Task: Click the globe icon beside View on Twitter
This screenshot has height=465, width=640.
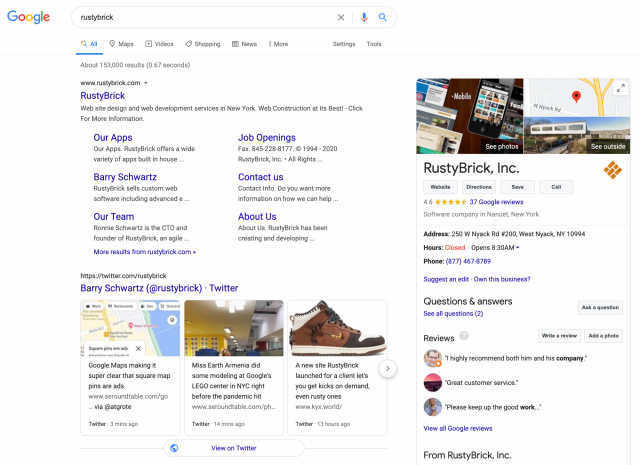Action: pos(174,448)
